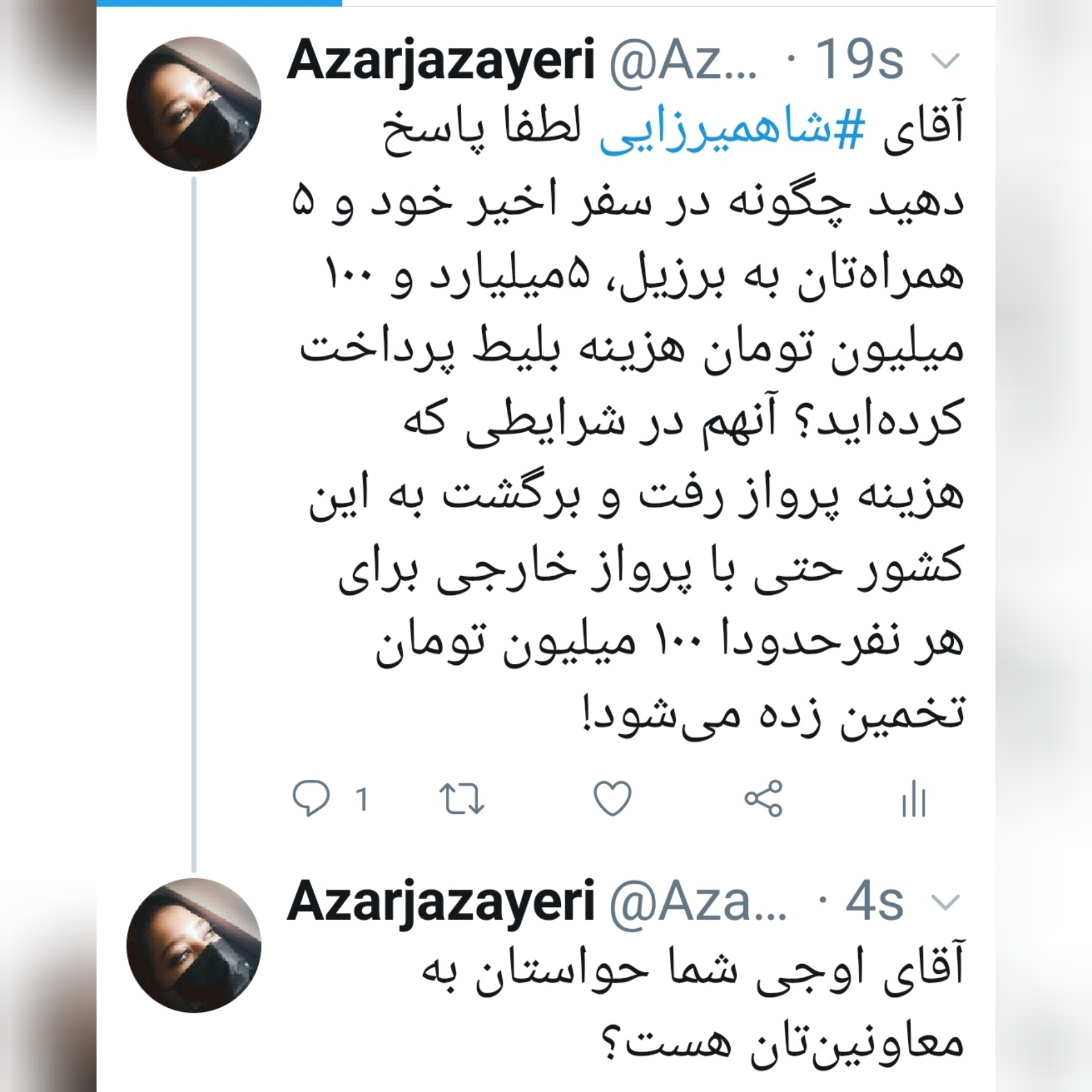Open the second tweet's chevron dropdown menu

(x=947, y=903)
